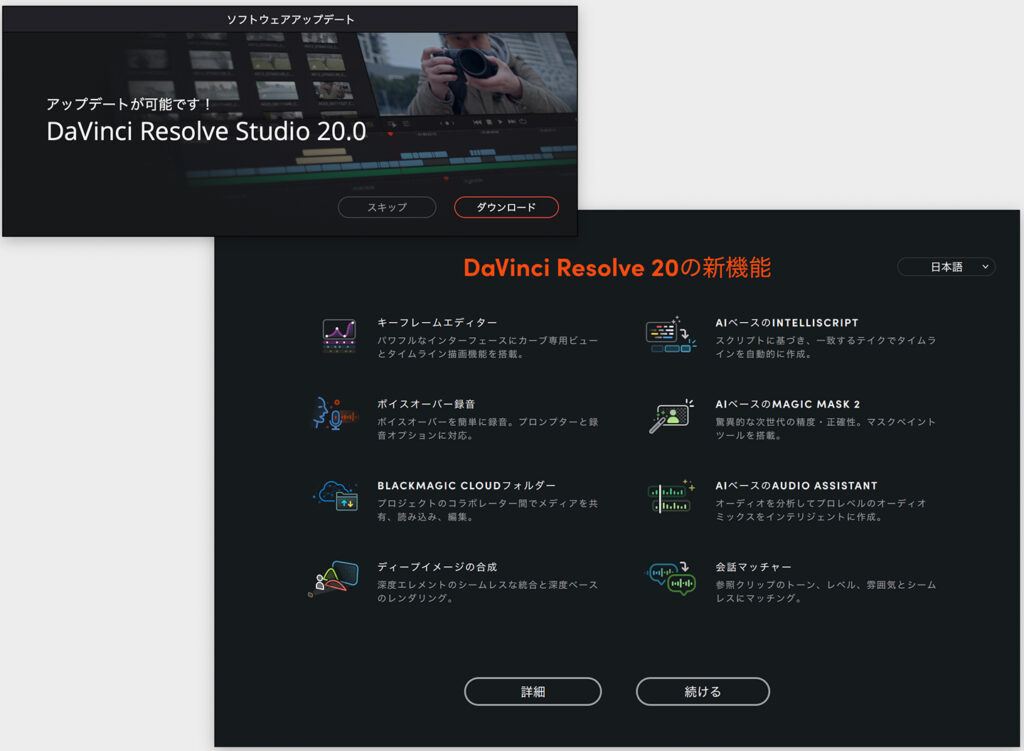Click the AI Audio Assistant icon

click(671, 496)
